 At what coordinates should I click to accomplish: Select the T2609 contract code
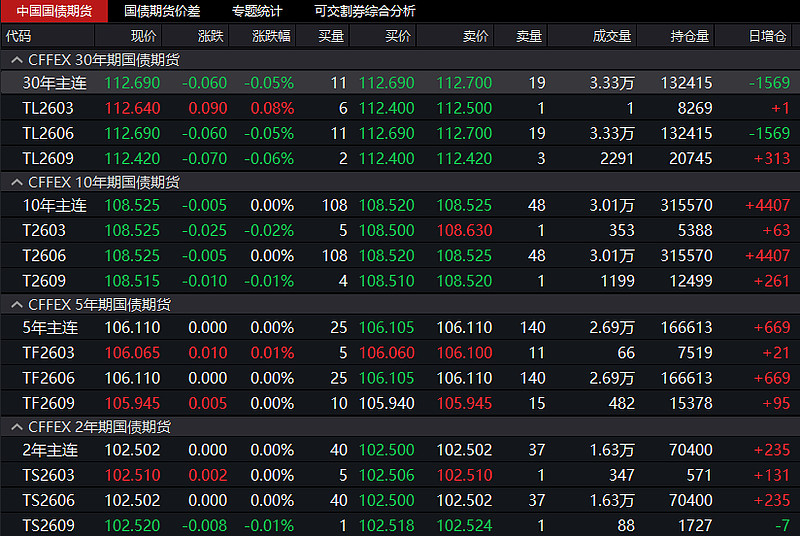coord(44,281)
